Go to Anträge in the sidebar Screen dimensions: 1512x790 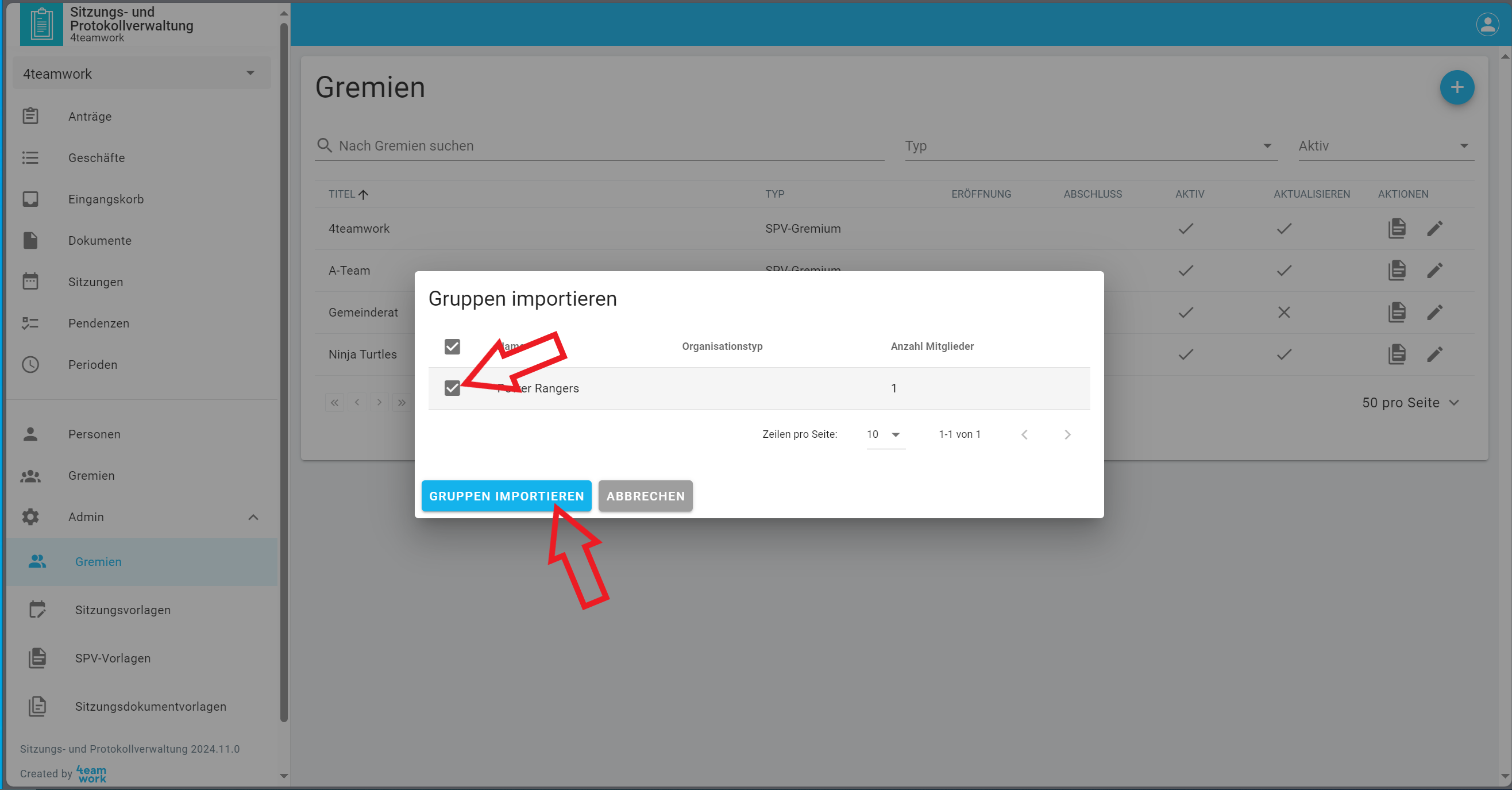point(90,116)
